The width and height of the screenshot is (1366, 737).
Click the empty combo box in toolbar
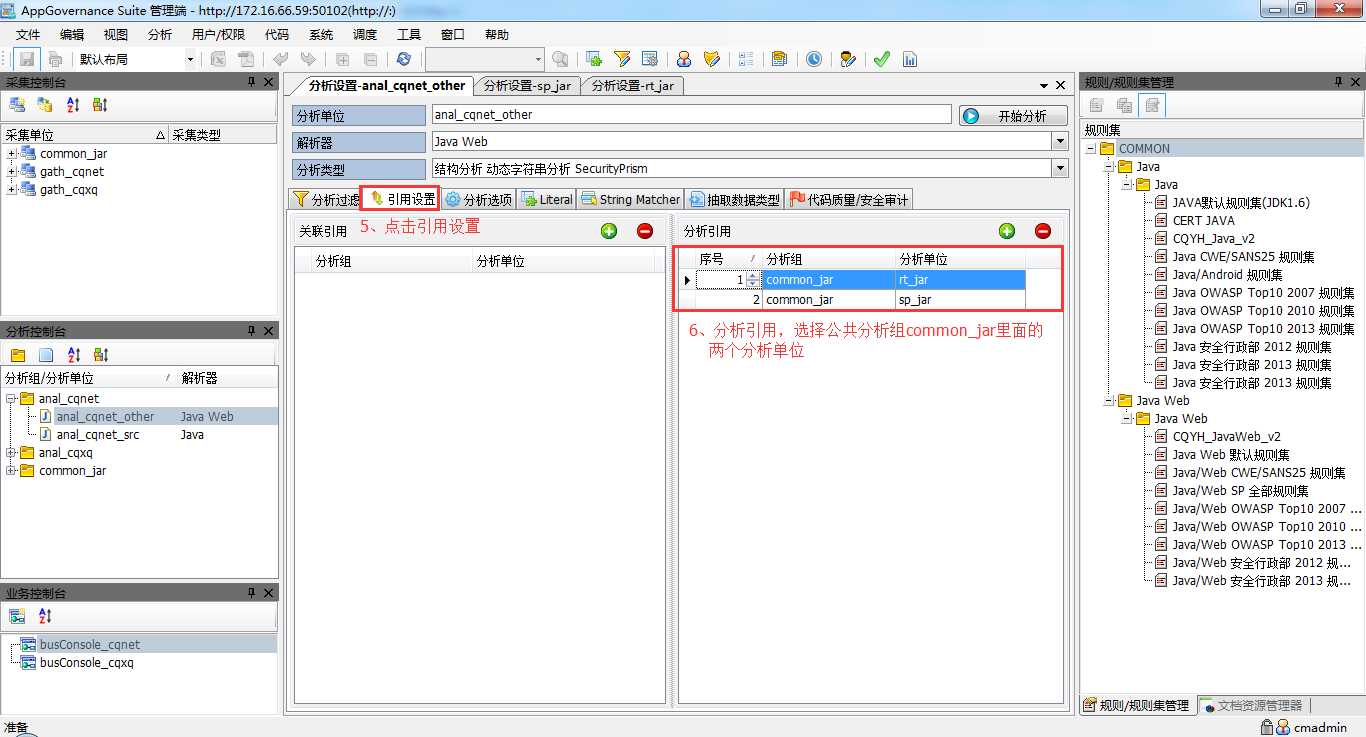coord(484,59)
